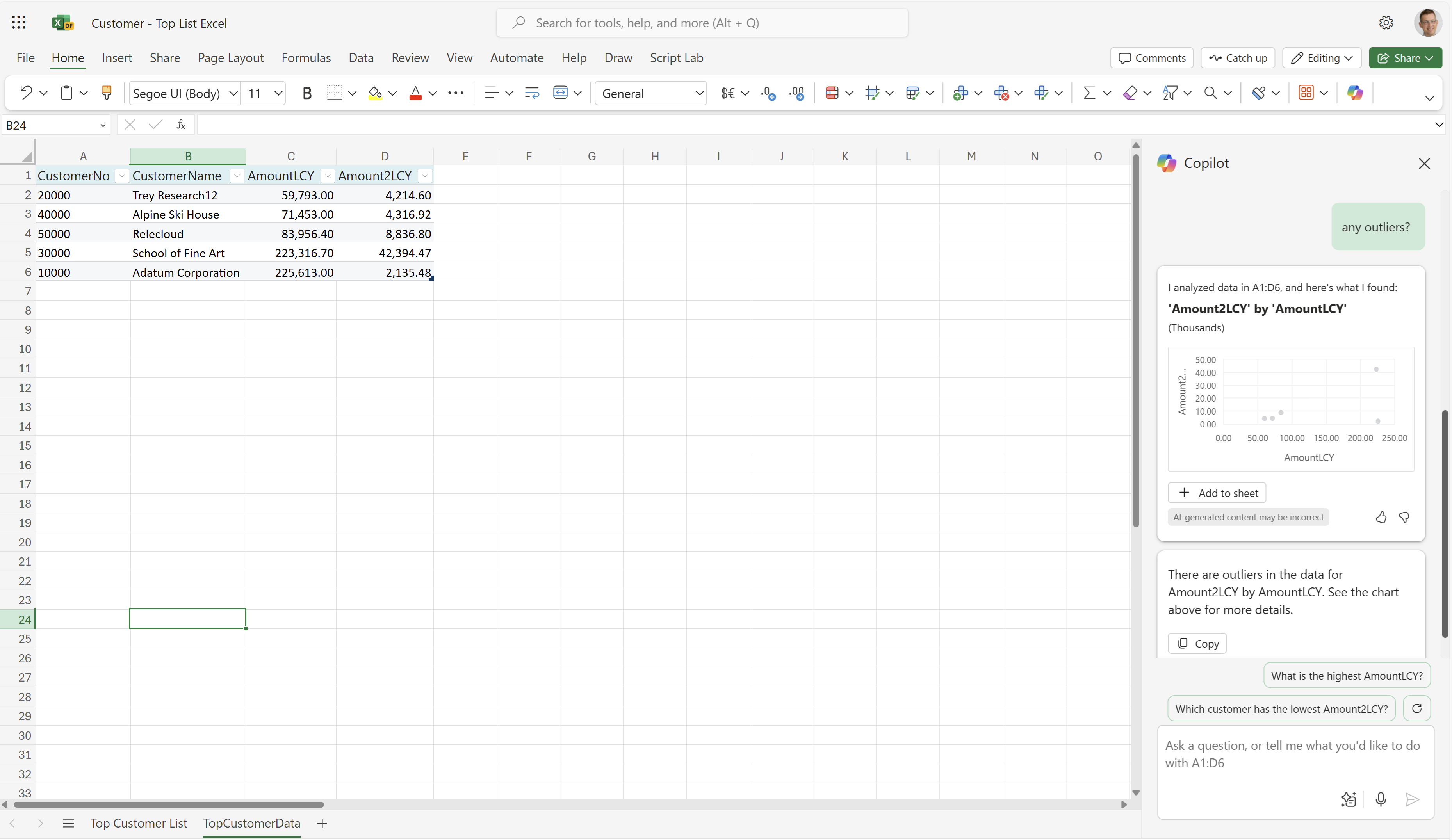The image size is (1452, 840).
Task: Click the Format as Table icon
Action: [x=1305, y=92]
